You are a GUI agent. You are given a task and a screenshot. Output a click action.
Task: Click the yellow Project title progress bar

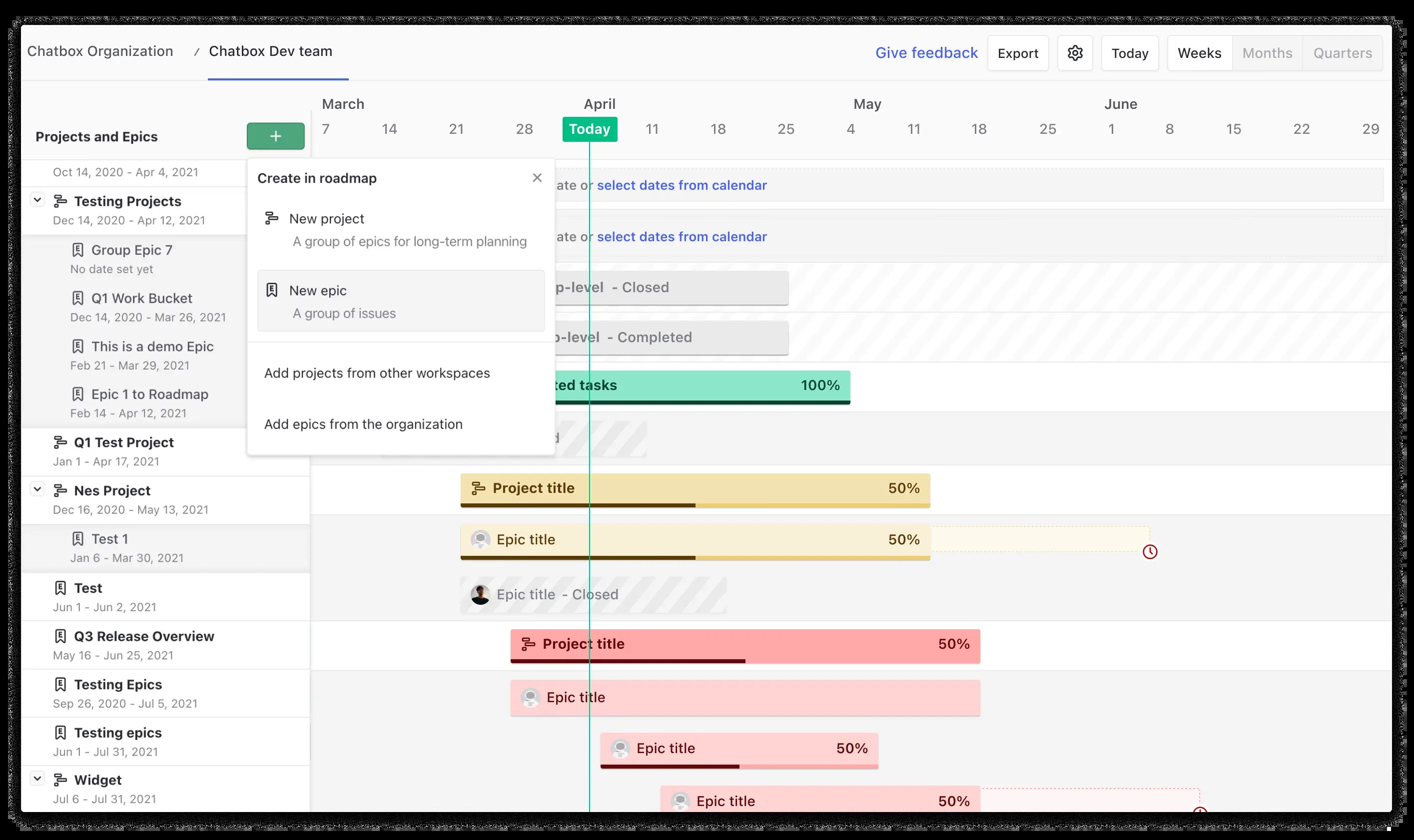pos(696,490)
